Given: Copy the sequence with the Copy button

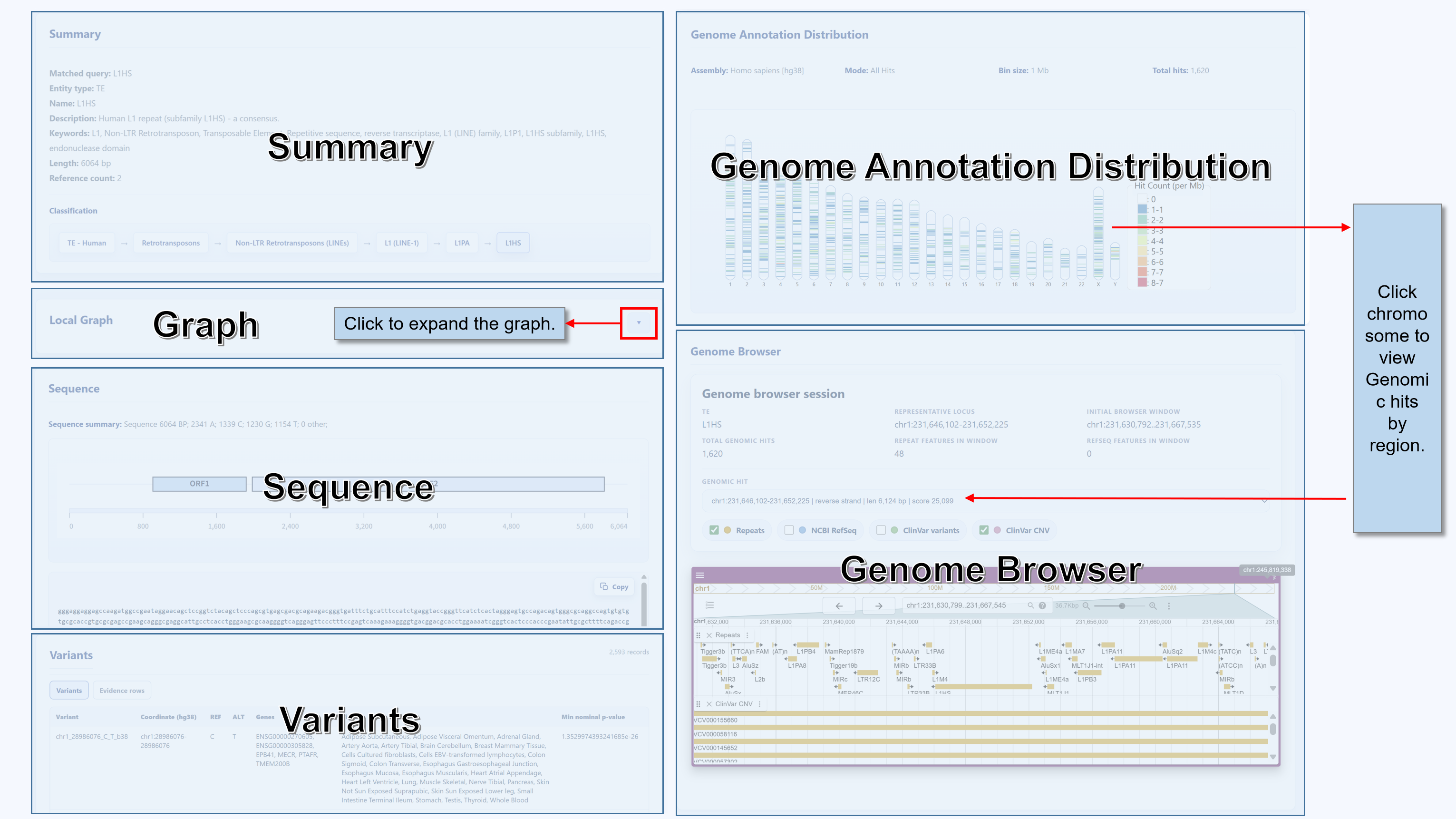Looking at the screenshot, I should [x=614, y=587].
